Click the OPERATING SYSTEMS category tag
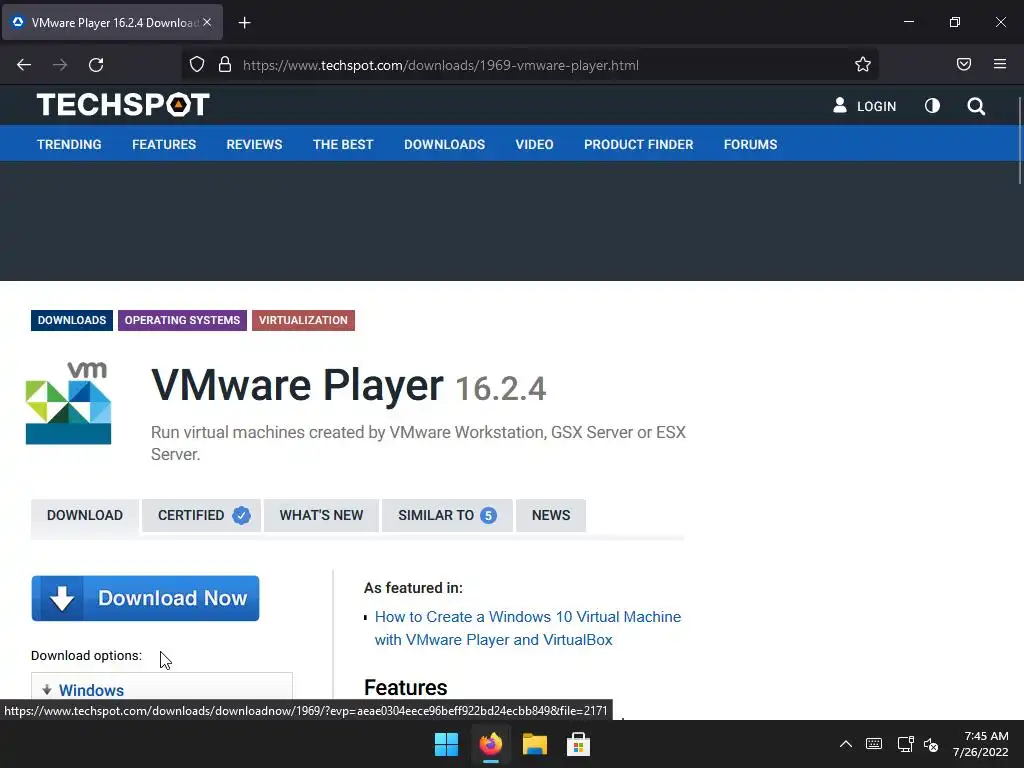This screenshot has width=1024, height=768. tap(182, 320)
